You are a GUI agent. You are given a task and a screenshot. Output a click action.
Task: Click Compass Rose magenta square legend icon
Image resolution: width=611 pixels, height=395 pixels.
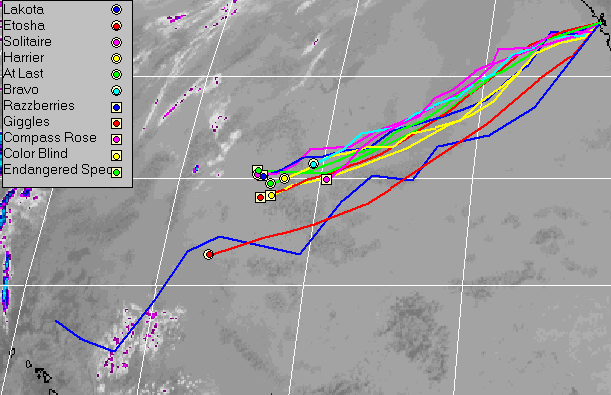pos(116,139)
